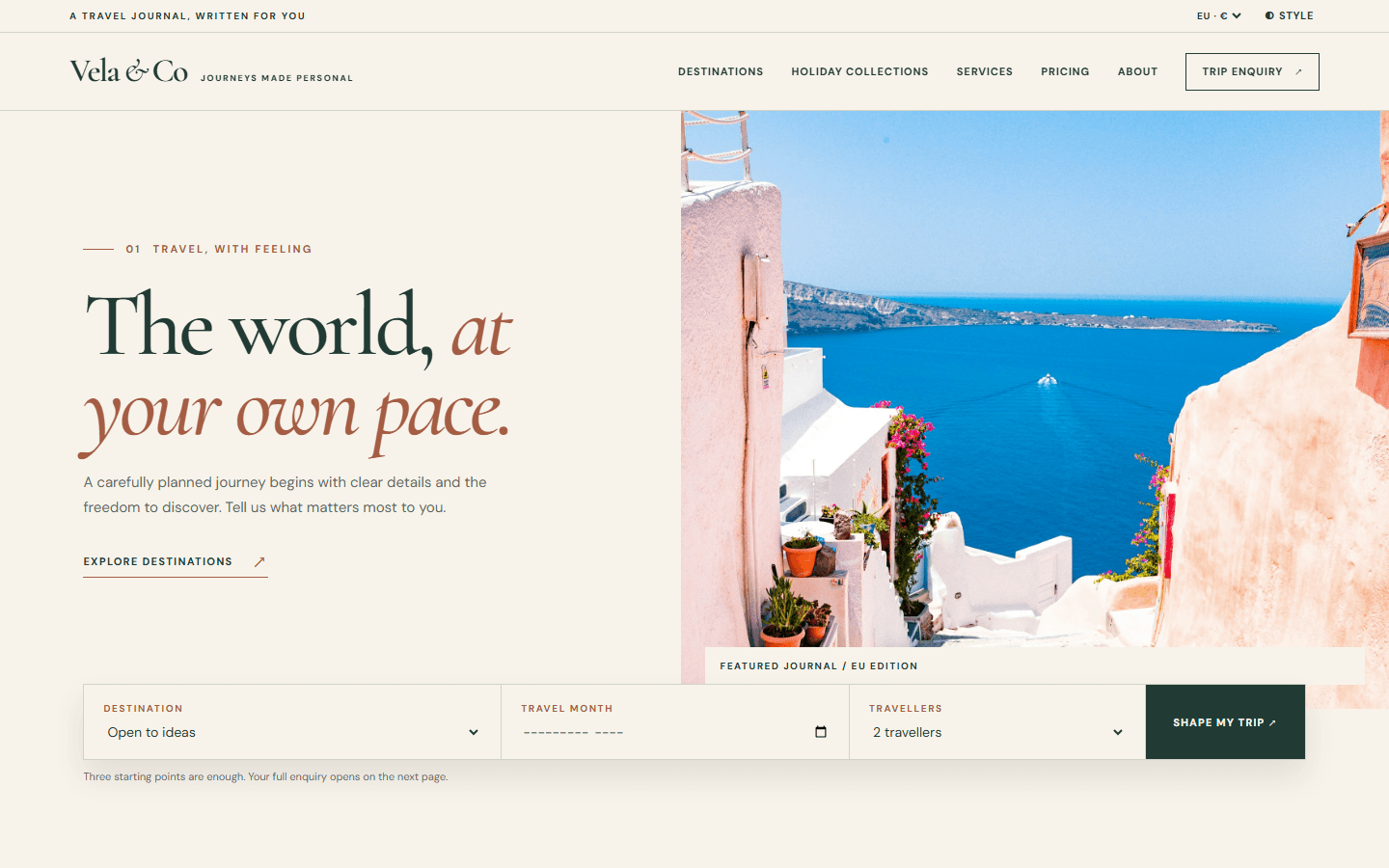Expand the Travellers dropdown showing 2 travellers
This screenshot has width=1389, height=868.
tap(997, 732)
